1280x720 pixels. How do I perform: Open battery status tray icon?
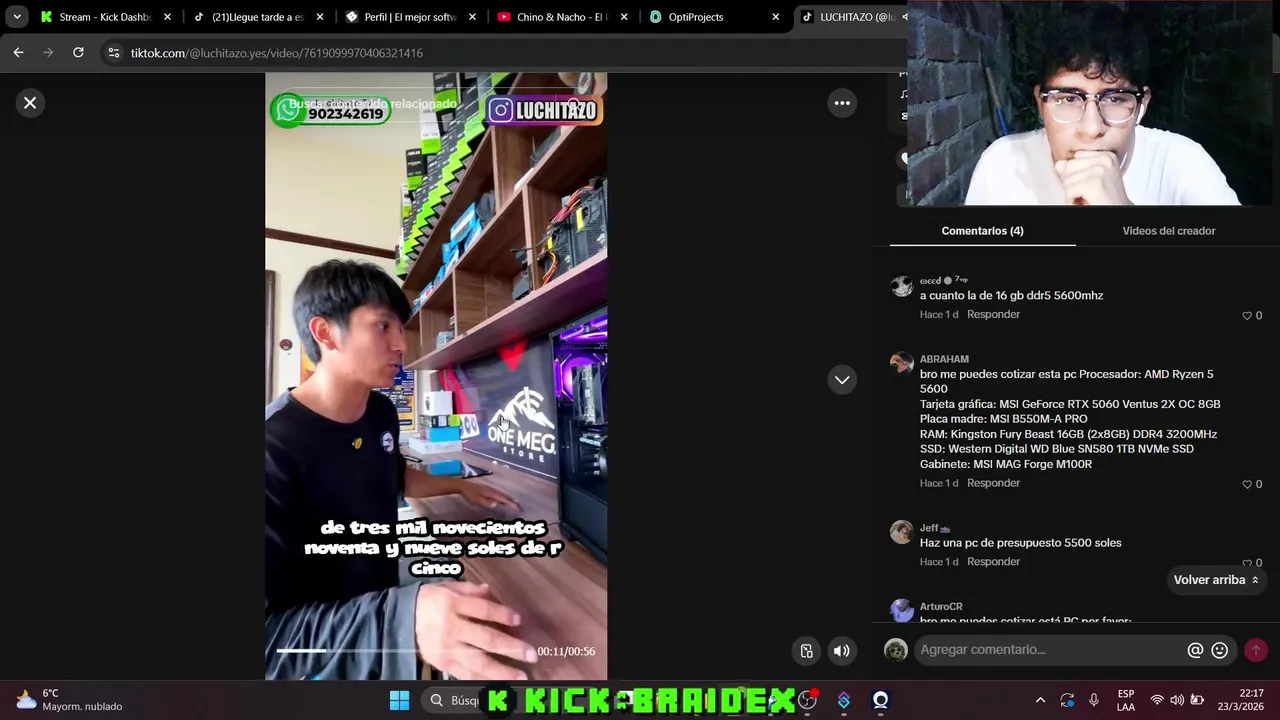[1197, 700]
